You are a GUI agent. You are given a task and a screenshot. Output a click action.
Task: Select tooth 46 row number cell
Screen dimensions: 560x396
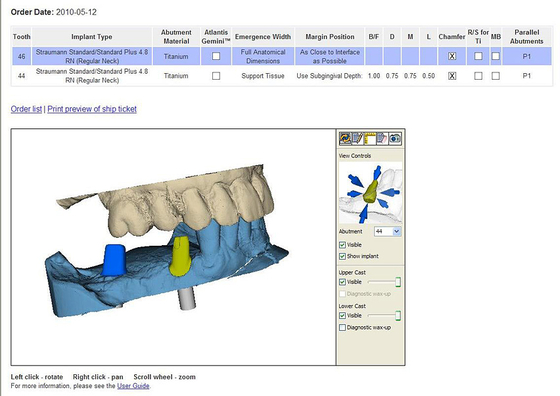pos(21,56)
